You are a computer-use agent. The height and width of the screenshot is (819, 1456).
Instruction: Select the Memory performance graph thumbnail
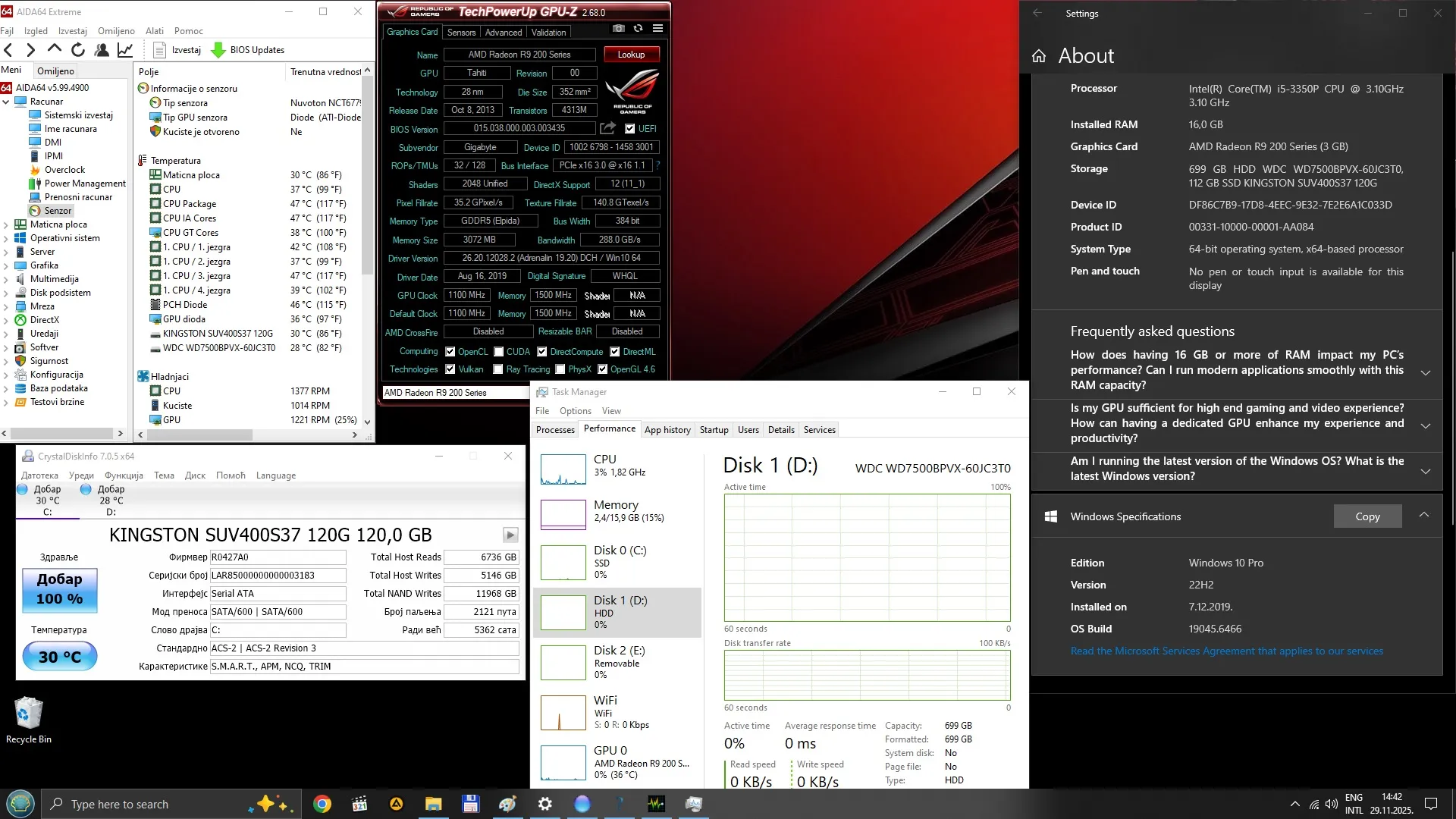coord(563,513)
